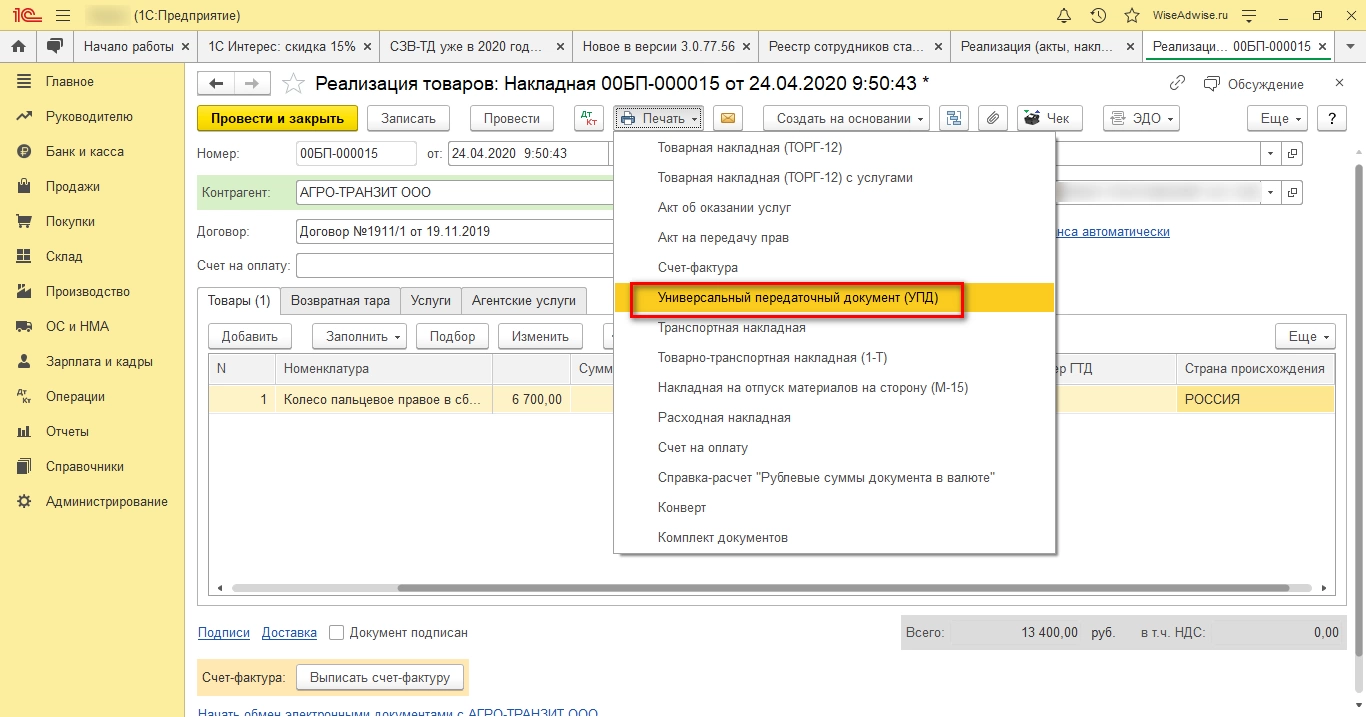Click the notifications bell icon
The width and height of the screenshot is (1366, 717).
pos(1064,16)
